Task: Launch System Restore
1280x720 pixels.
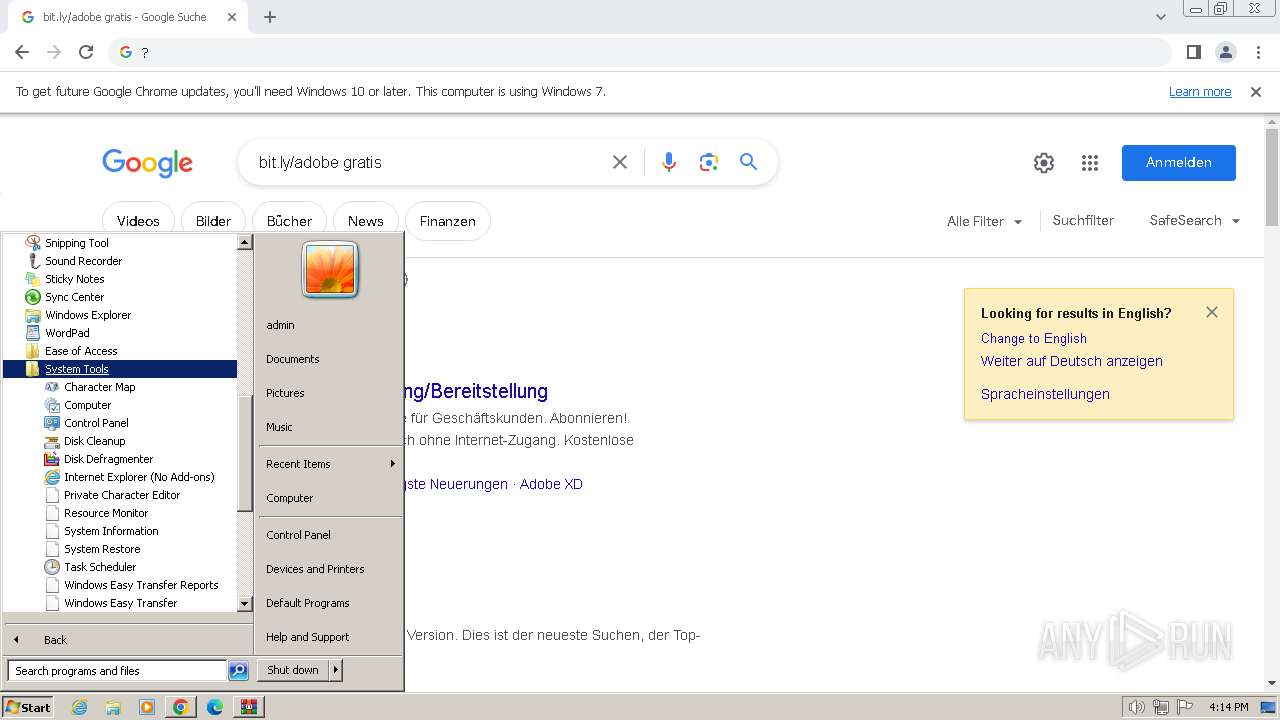Action: coord(102,549)
